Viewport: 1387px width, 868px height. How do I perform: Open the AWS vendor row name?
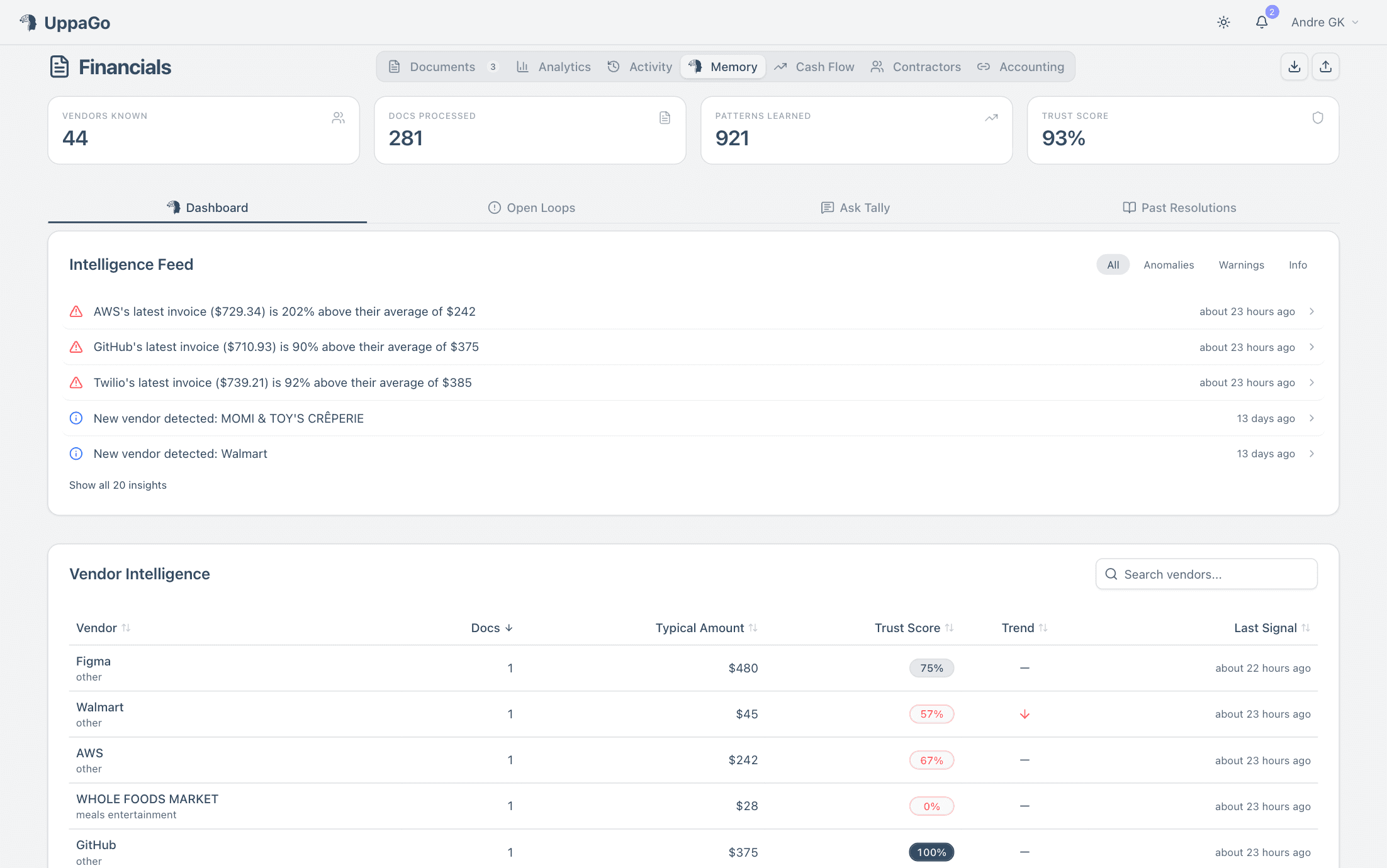pos(89,753)
